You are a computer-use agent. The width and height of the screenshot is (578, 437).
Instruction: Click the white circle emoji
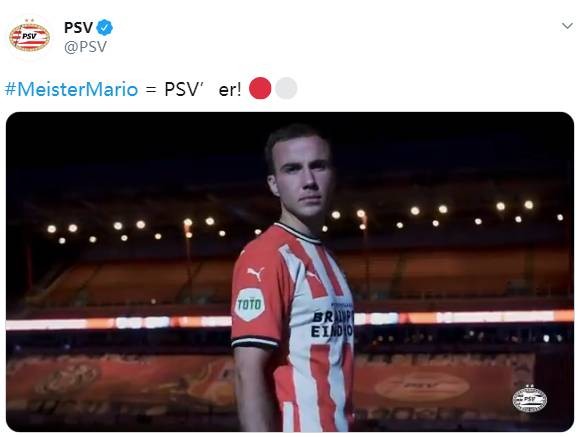tap(286, 88)
